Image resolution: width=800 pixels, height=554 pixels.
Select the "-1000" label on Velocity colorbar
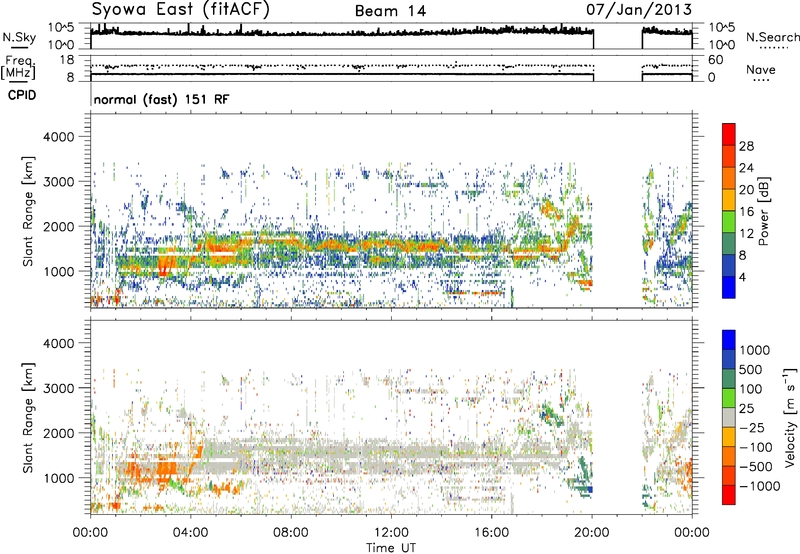760,486
